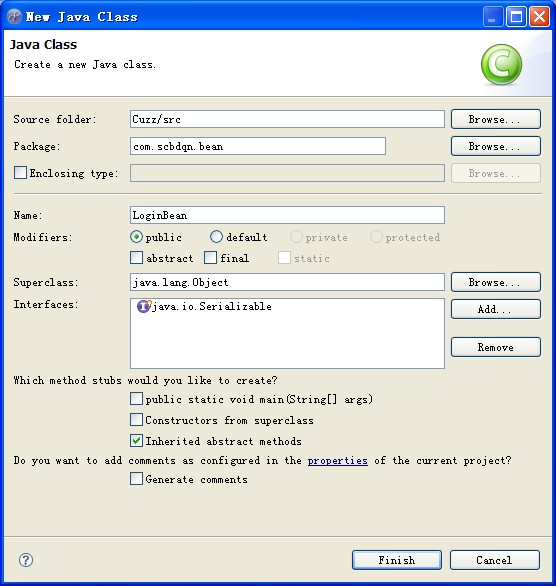Browse for the Source folder
556x586 pixels.
coord(495,119)
